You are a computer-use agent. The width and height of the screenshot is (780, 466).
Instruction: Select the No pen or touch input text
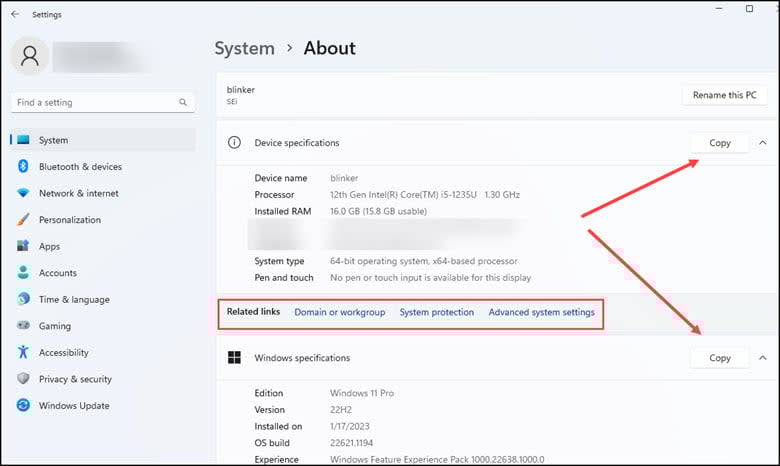[430, 278]
